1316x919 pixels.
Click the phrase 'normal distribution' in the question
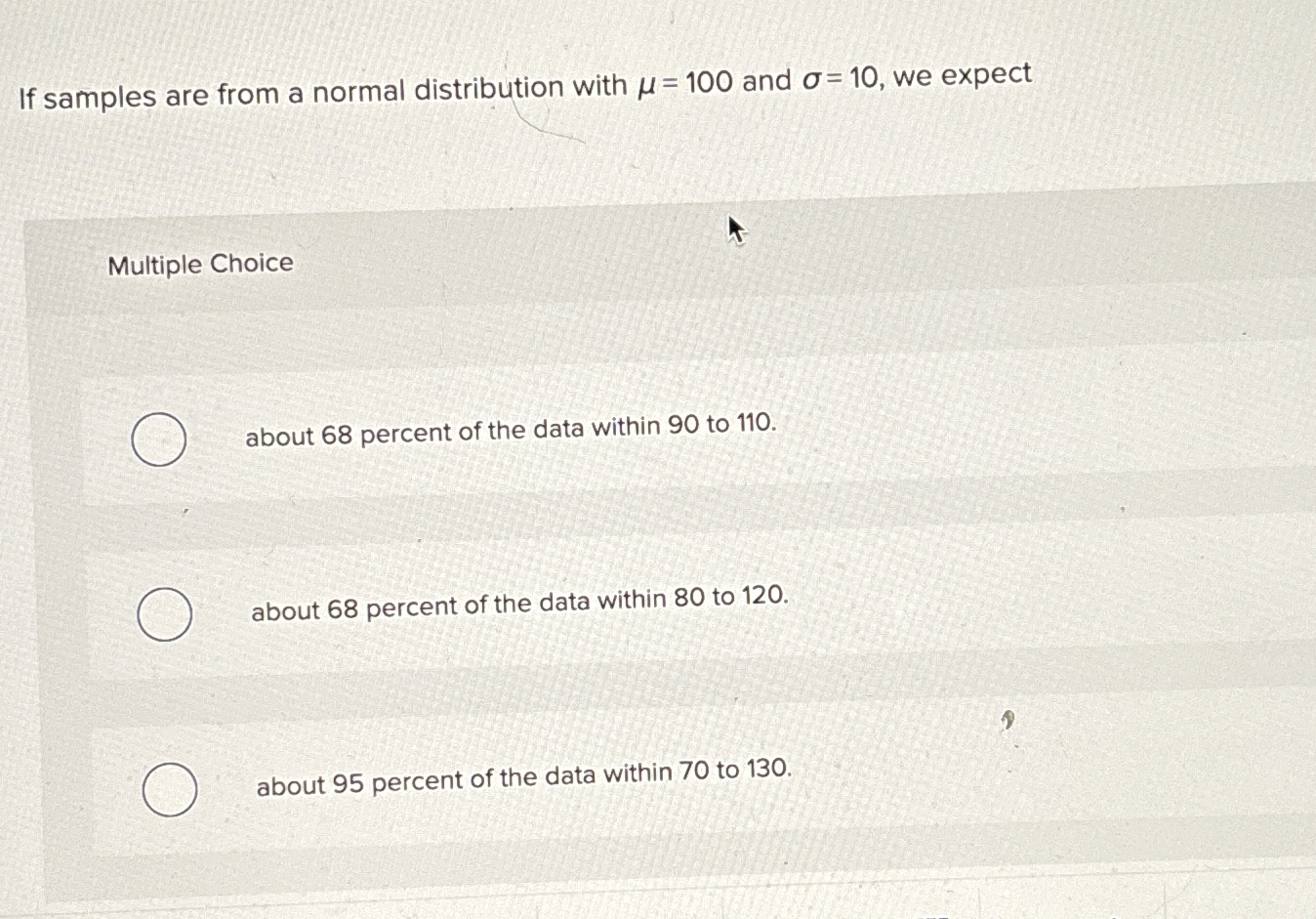tap(437, 90)
